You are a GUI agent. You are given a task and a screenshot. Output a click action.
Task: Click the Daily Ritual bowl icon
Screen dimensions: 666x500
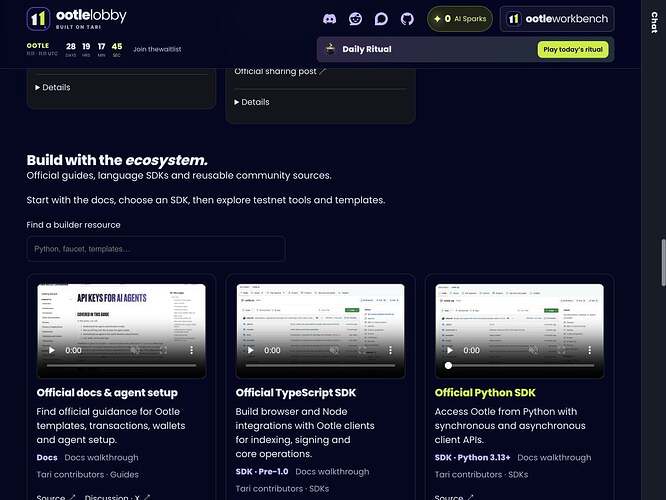(x=330, y=49)
